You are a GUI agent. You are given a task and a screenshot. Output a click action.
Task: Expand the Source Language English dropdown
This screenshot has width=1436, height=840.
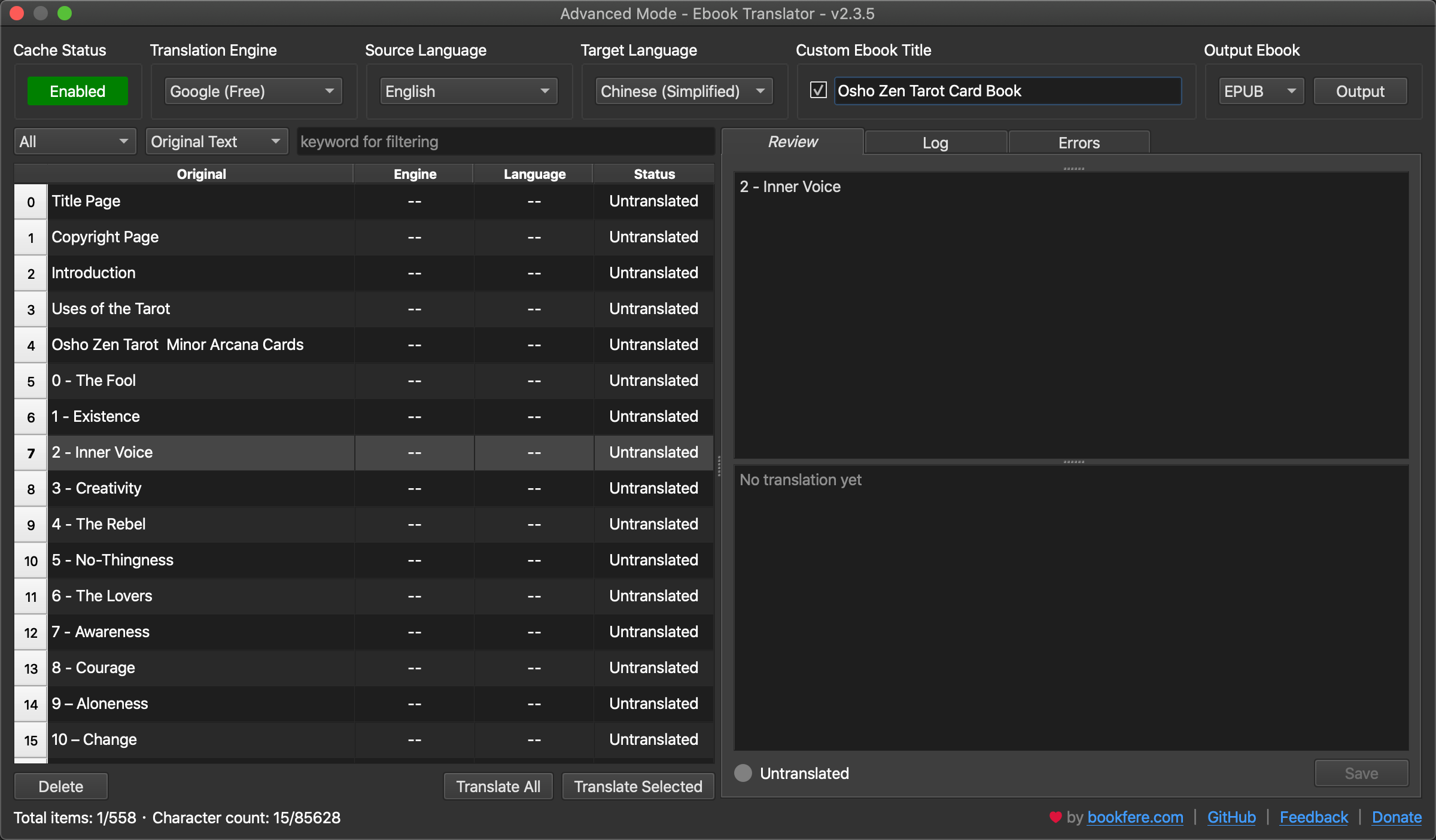point(468,91)
